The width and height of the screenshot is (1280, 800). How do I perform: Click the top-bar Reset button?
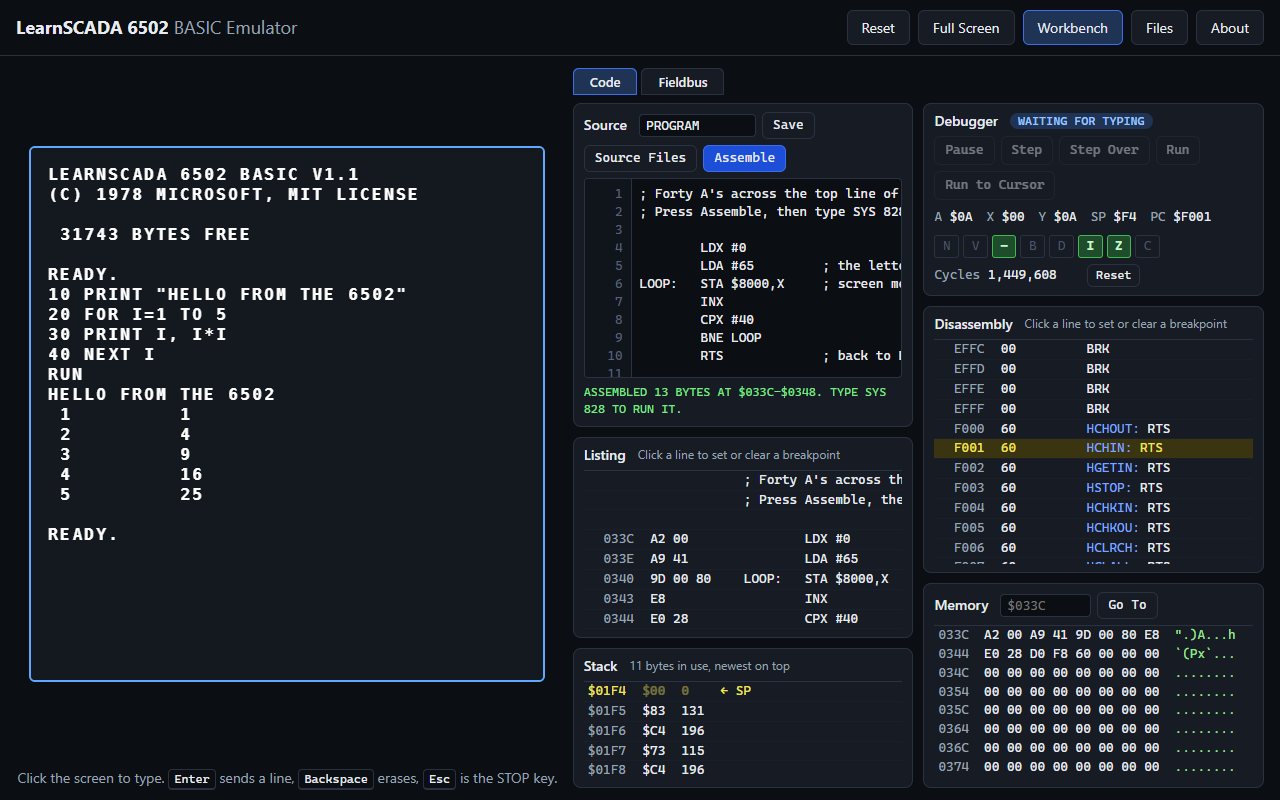click(x=878, y=28)
